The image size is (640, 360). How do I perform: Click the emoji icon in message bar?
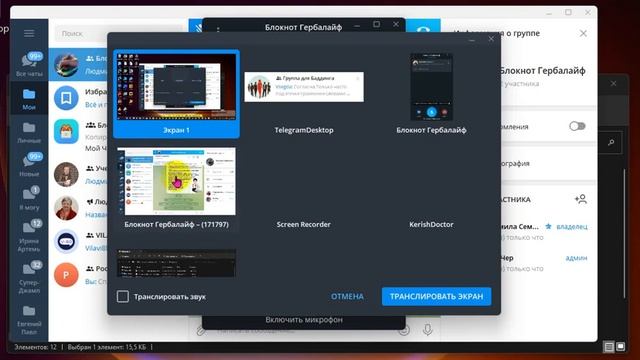[x=404, y=329]
